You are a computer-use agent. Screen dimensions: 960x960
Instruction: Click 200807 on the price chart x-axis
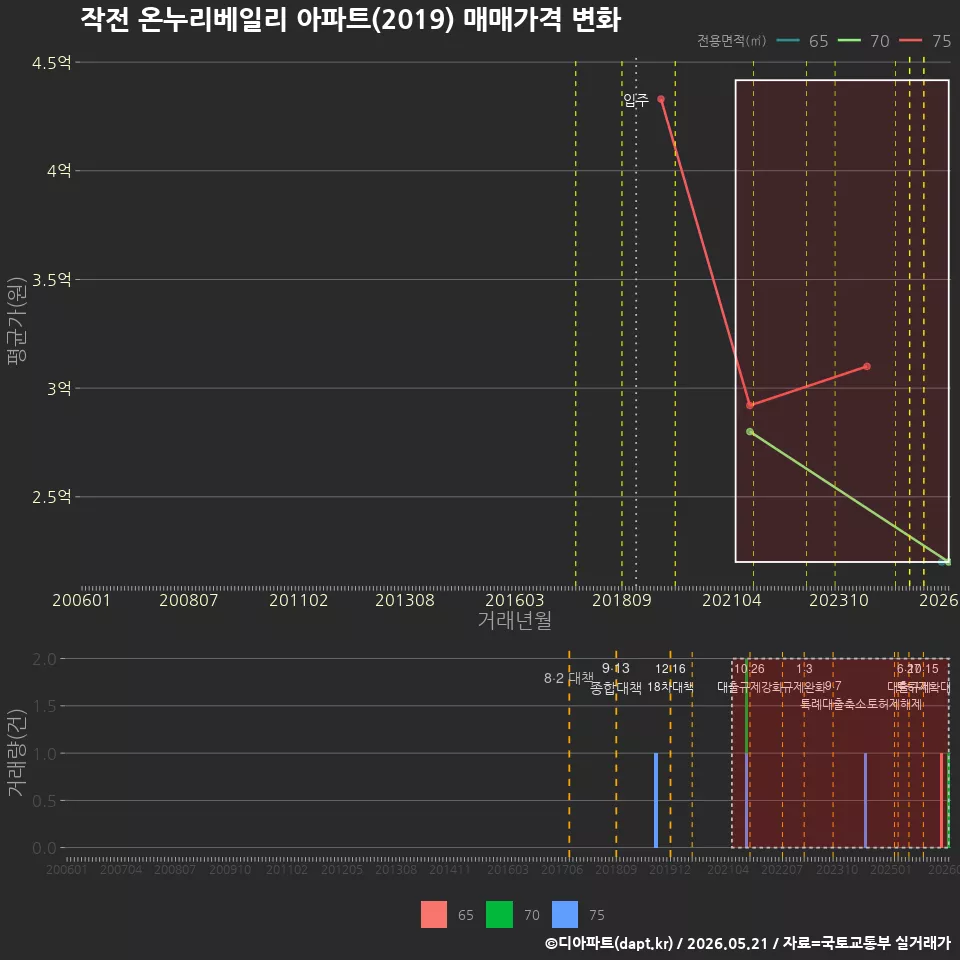[189, 600]
